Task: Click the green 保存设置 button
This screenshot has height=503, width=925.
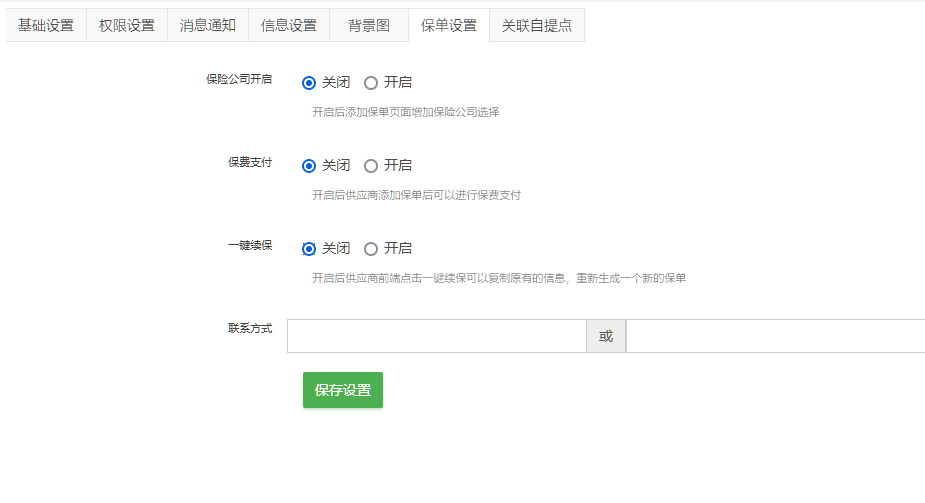Action: pyautogui.click(x=343, y=390)
